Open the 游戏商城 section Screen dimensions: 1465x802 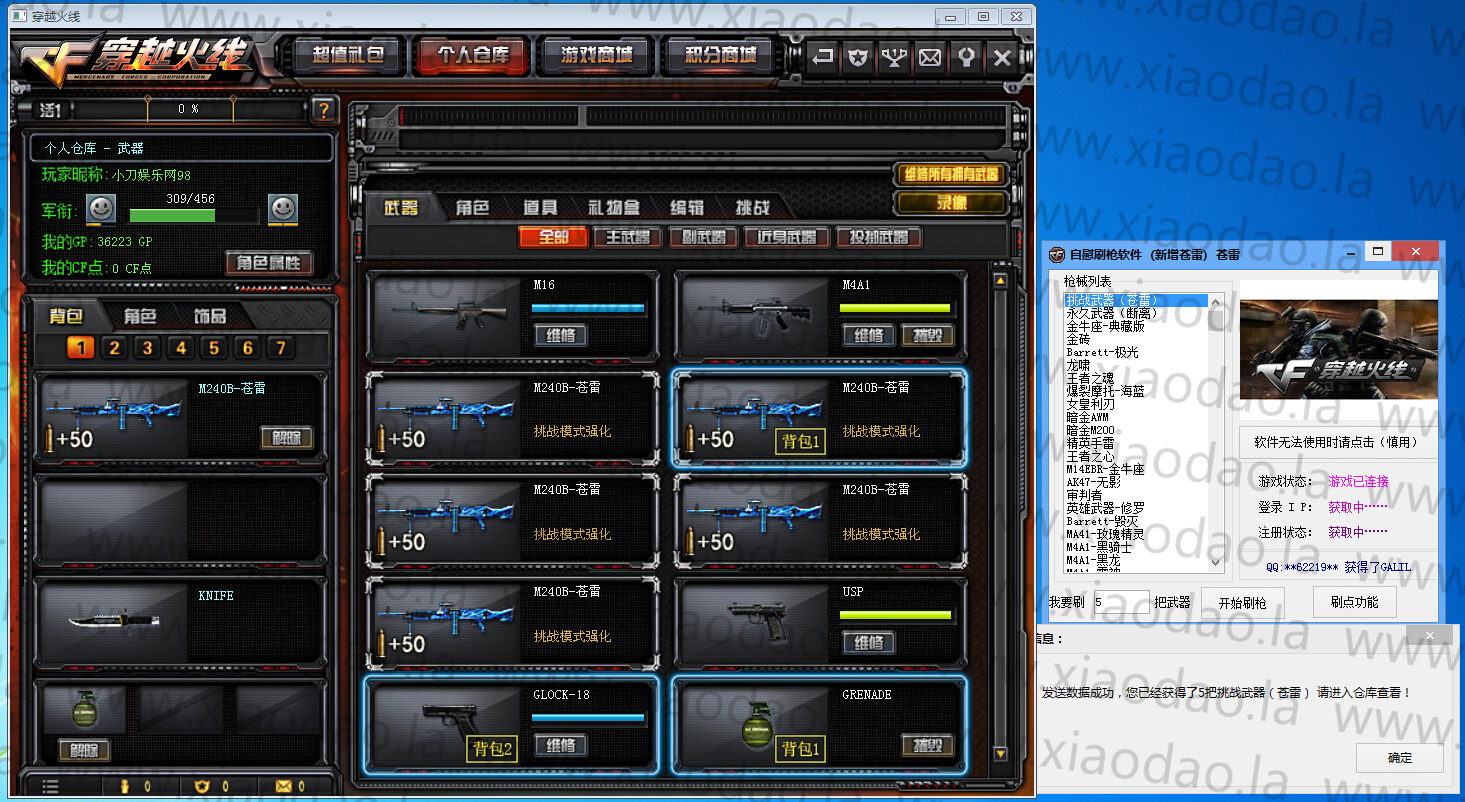(597, 55)
